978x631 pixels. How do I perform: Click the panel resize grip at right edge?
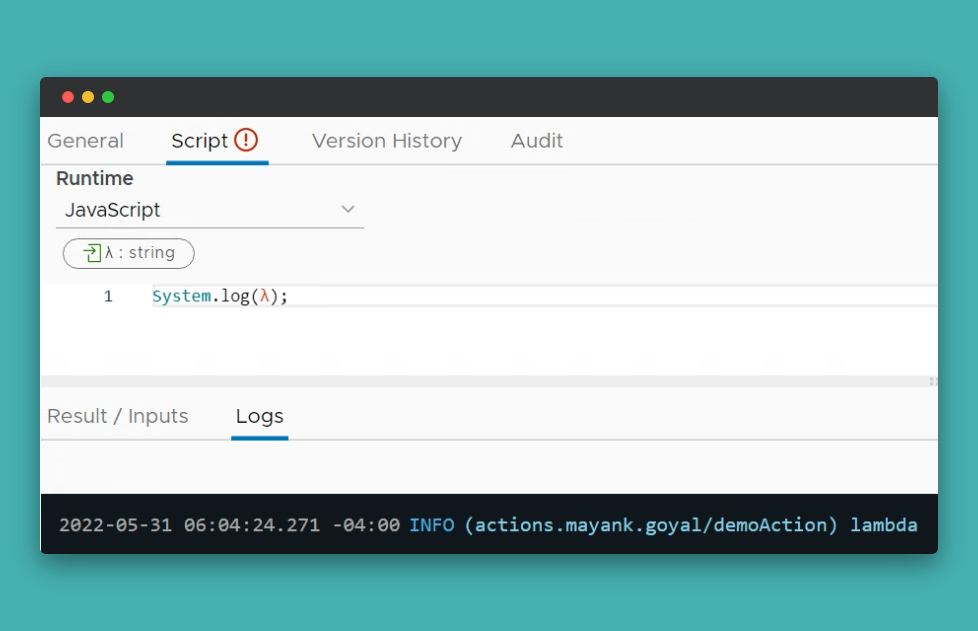click(932, 381)
